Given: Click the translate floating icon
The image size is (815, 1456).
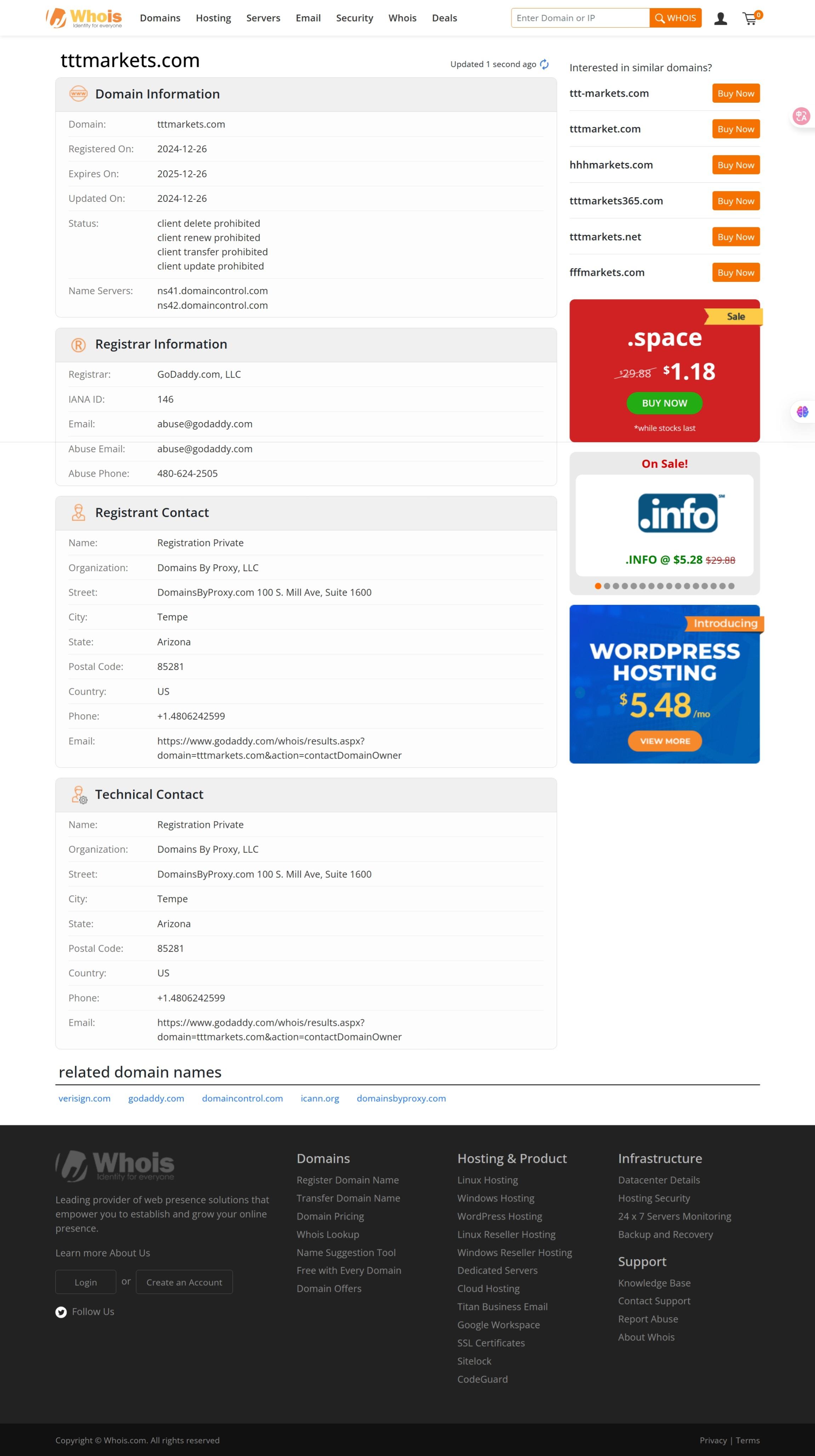Looking at the screenshot, I should tap(802, 116).
